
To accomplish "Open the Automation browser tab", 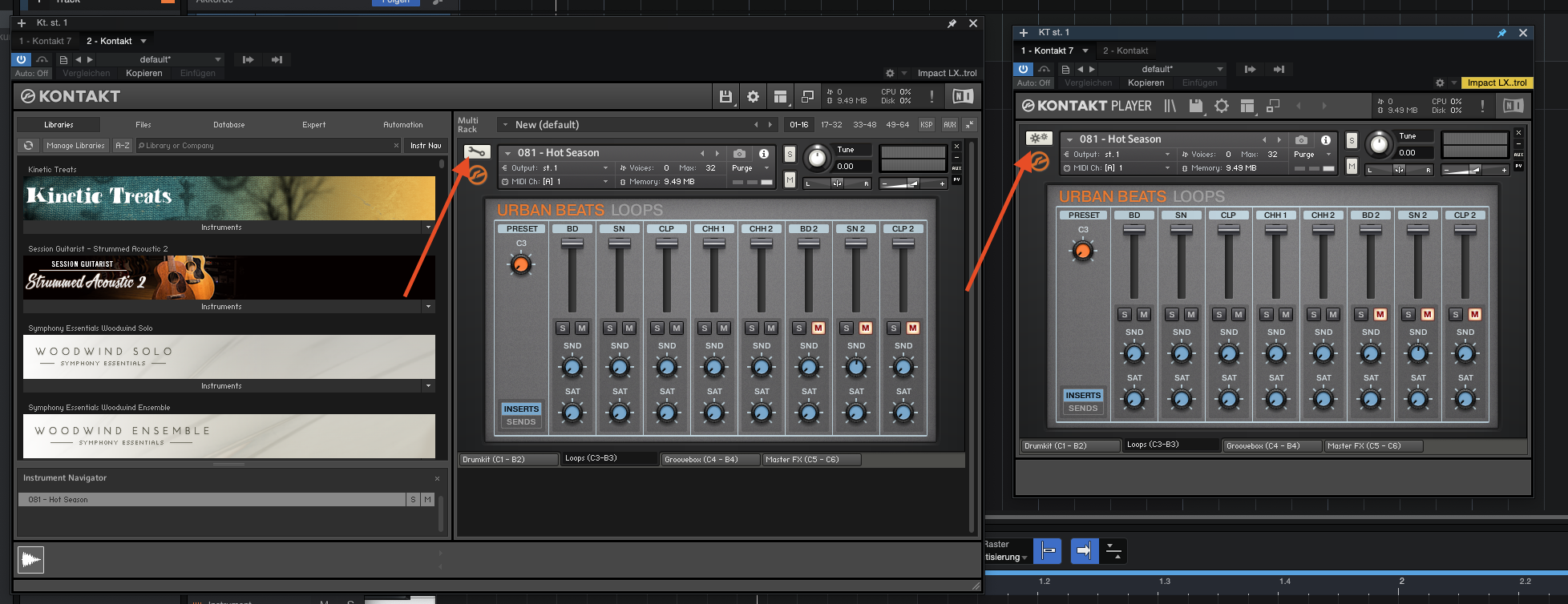I will [403, 125].
